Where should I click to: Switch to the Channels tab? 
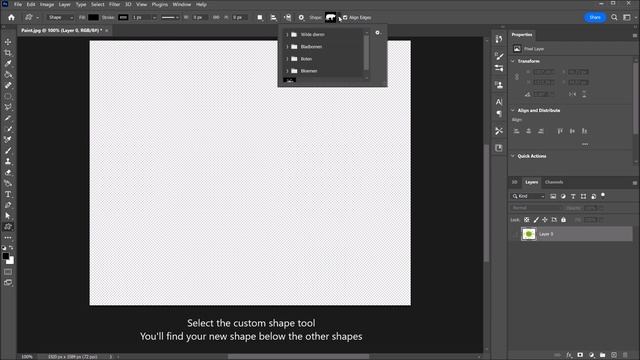(x=554, y=182)
